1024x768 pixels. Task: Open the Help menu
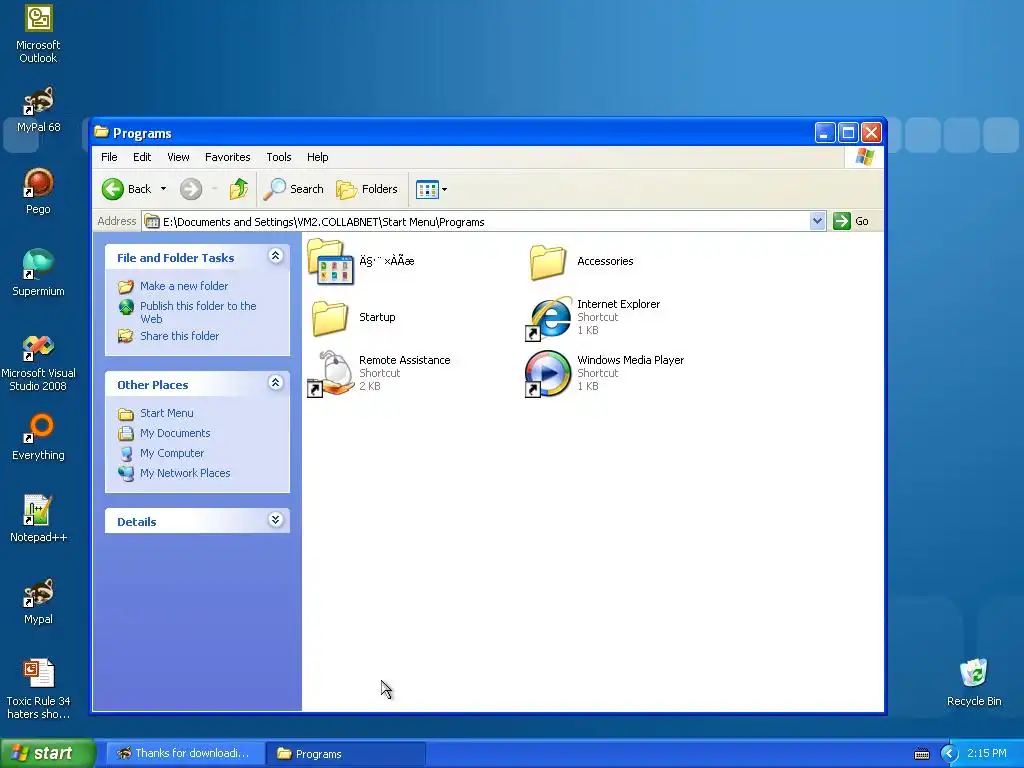point(317,157)
